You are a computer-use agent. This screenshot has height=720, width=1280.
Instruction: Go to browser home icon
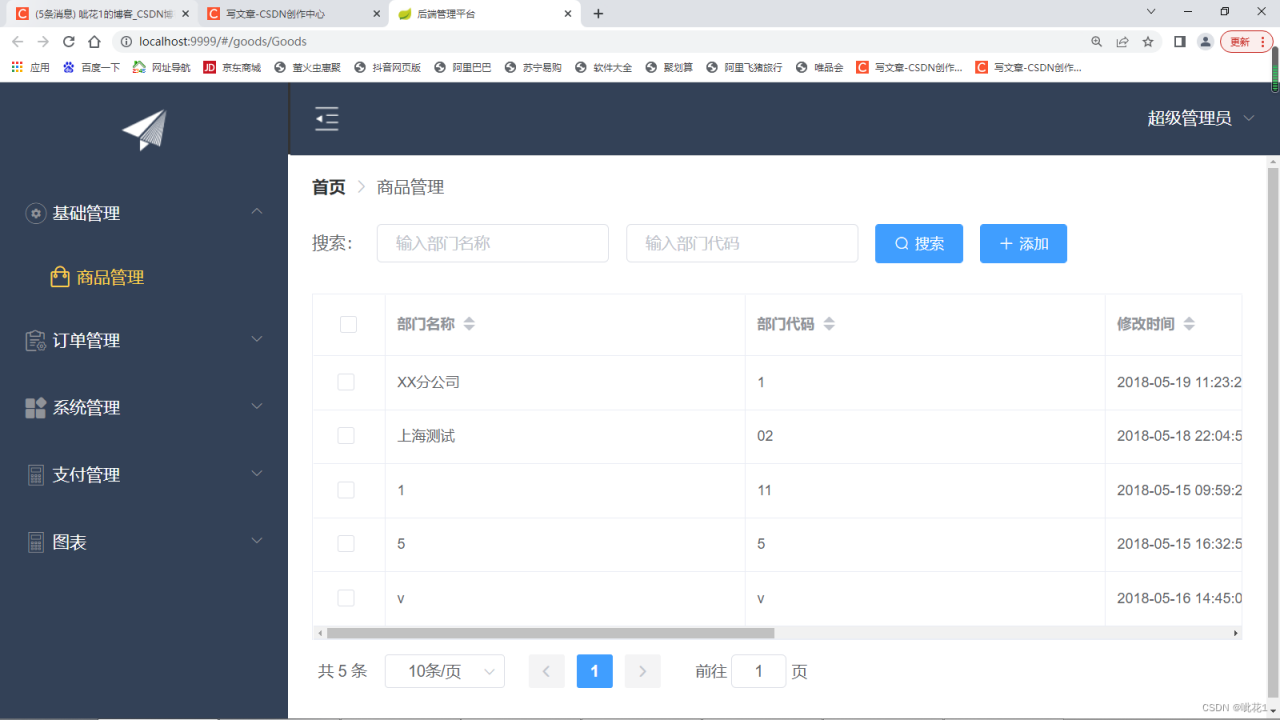(x=94, y=42)
